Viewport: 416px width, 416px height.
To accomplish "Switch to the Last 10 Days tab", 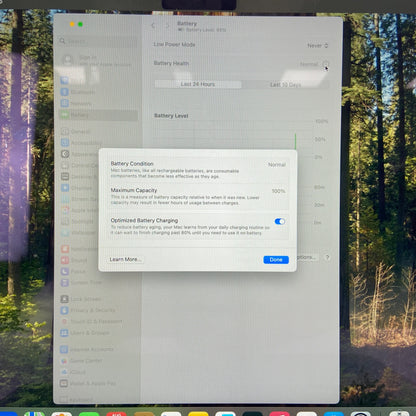I will tap(285, 85).
